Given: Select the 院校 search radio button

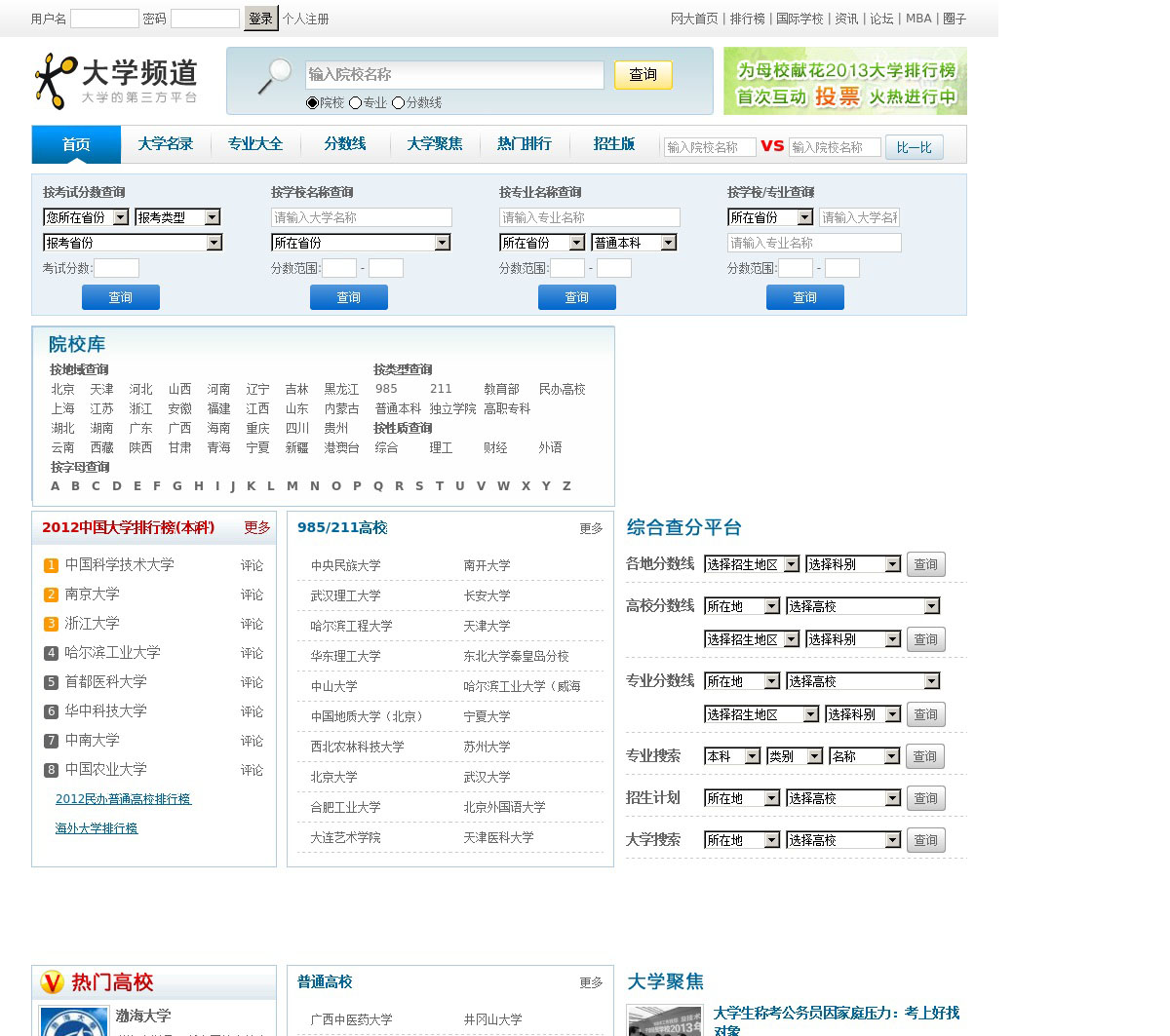Looking at the screenshot, I should point(312,102).
